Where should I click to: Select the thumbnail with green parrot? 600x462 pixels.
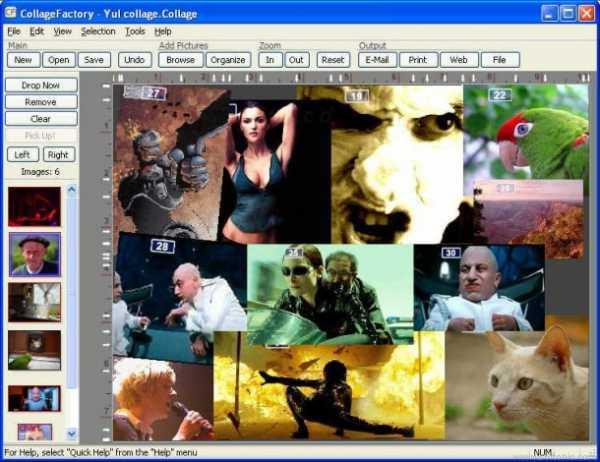[34, 350]
